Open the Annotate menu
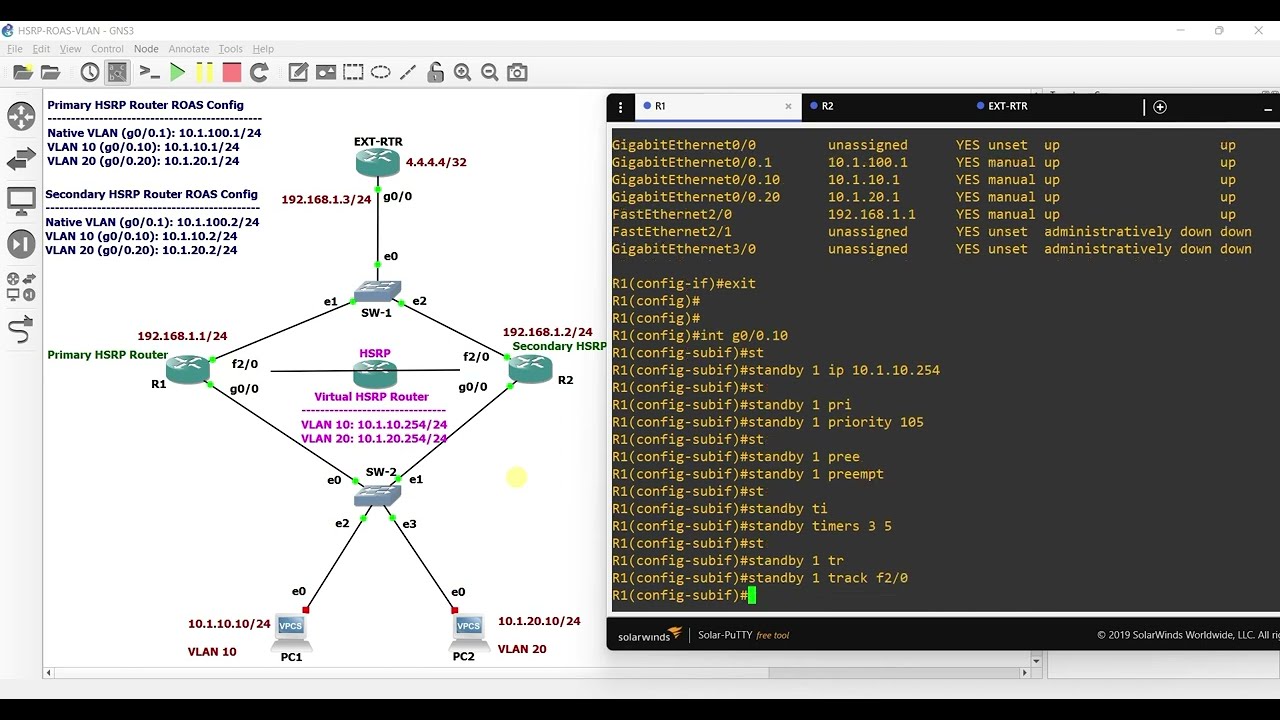 pos(189,49)
